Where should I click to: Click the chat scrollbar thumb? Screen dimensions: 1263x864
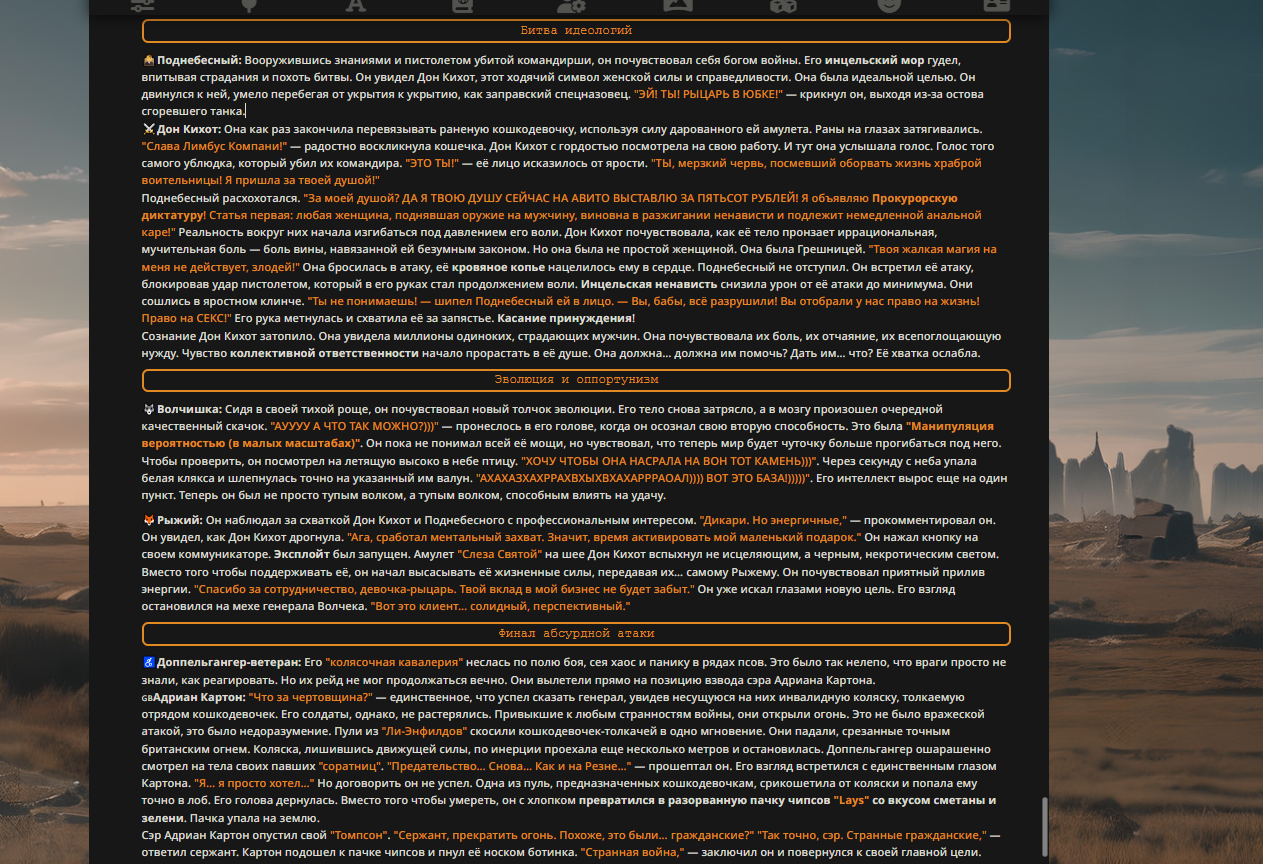click(1044, 826)
